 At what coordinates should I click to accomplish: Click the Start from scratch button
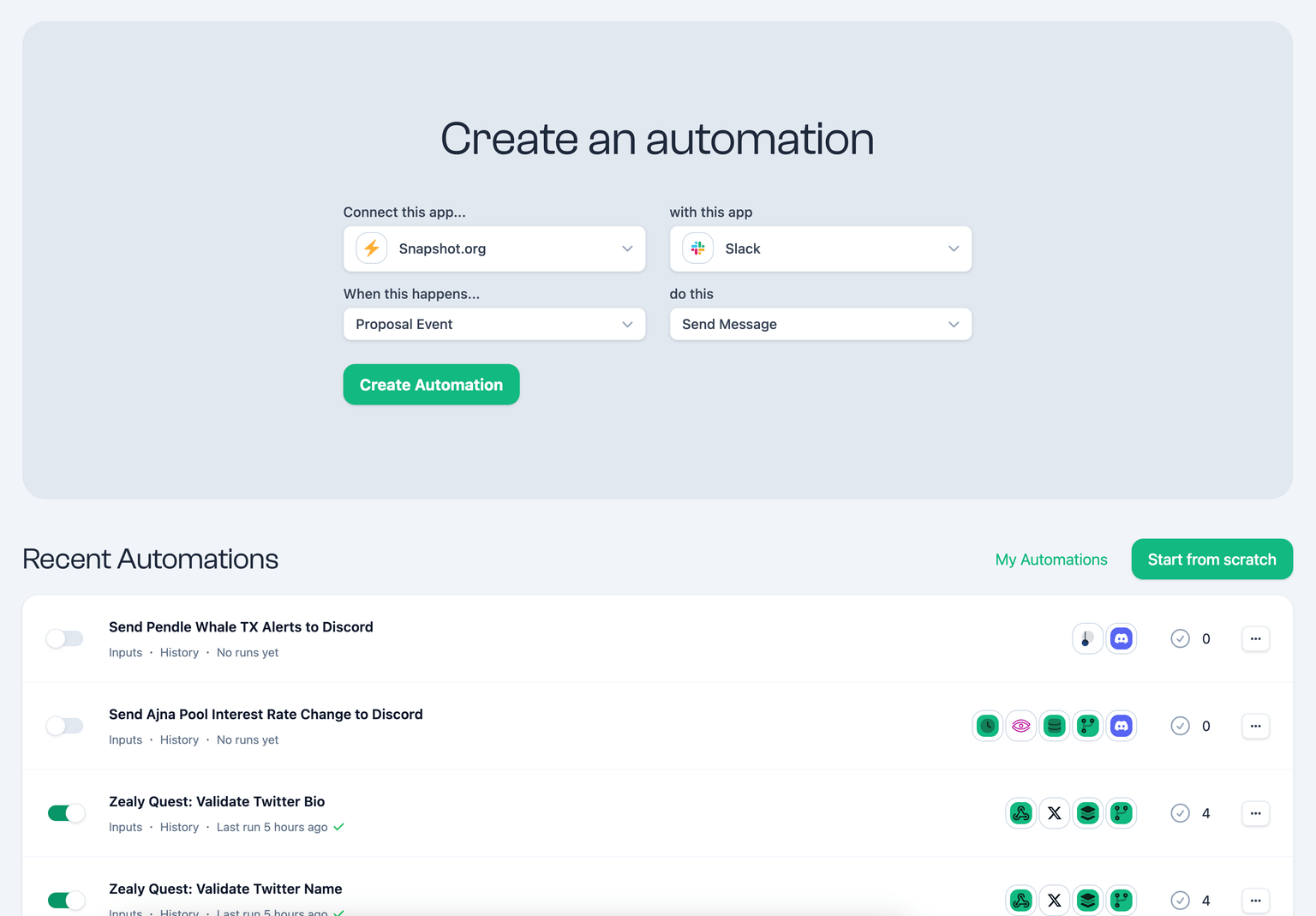1212,560
